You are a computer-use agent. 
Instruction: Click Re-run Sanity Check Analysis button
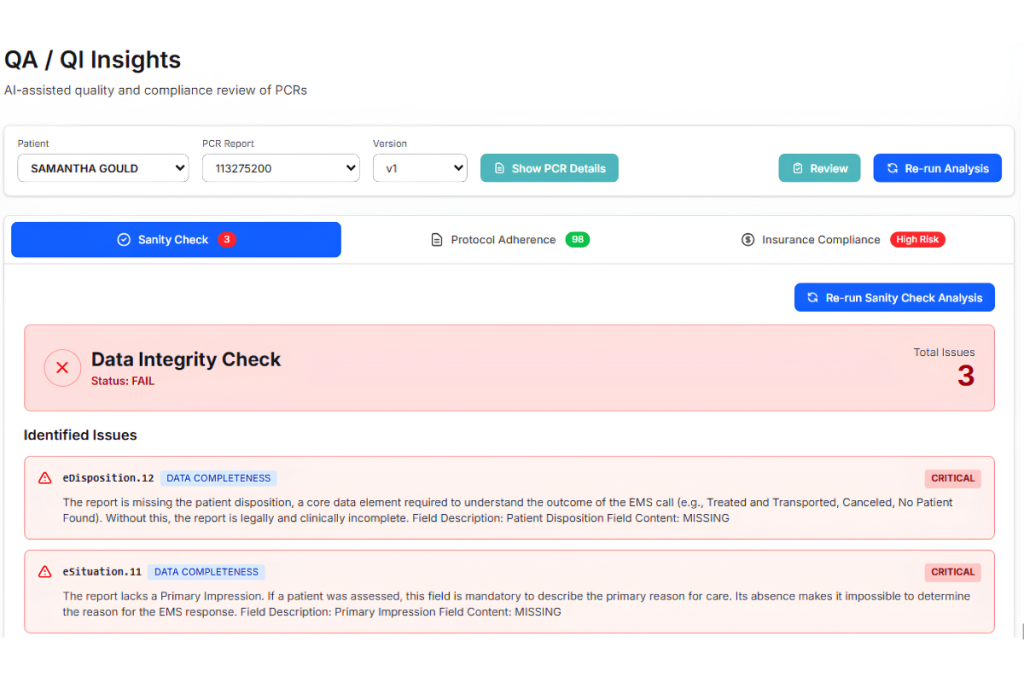click(894, 298)
